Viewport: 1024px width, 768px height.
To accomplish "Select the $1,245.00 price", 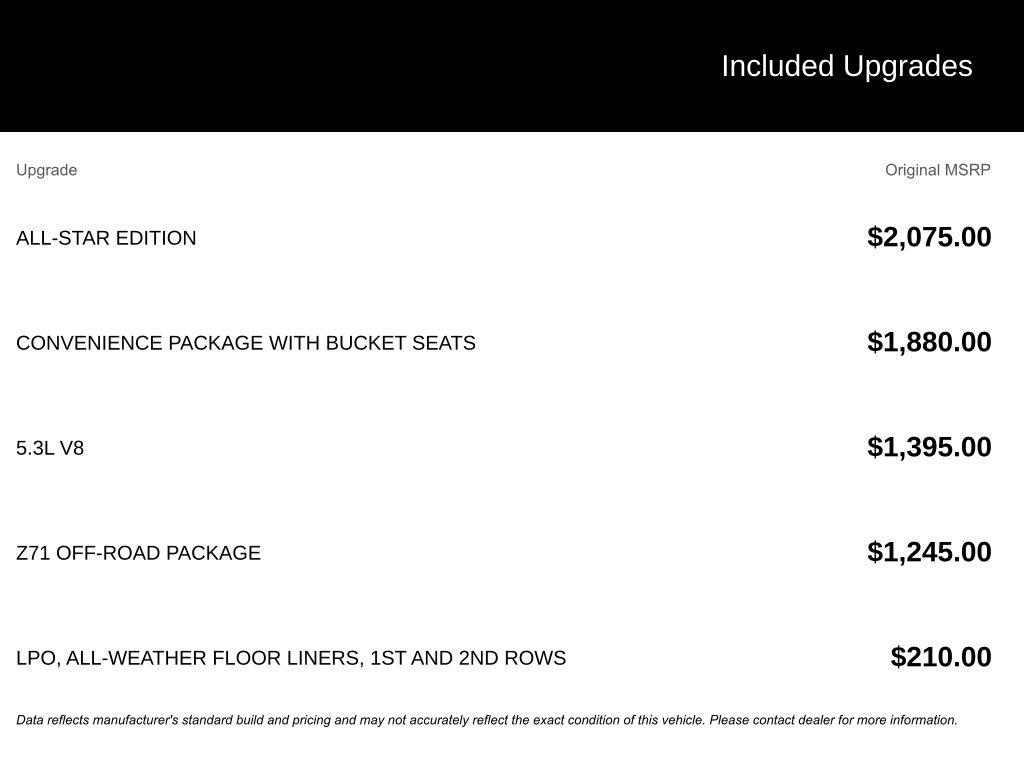I will tap(929, 552).
